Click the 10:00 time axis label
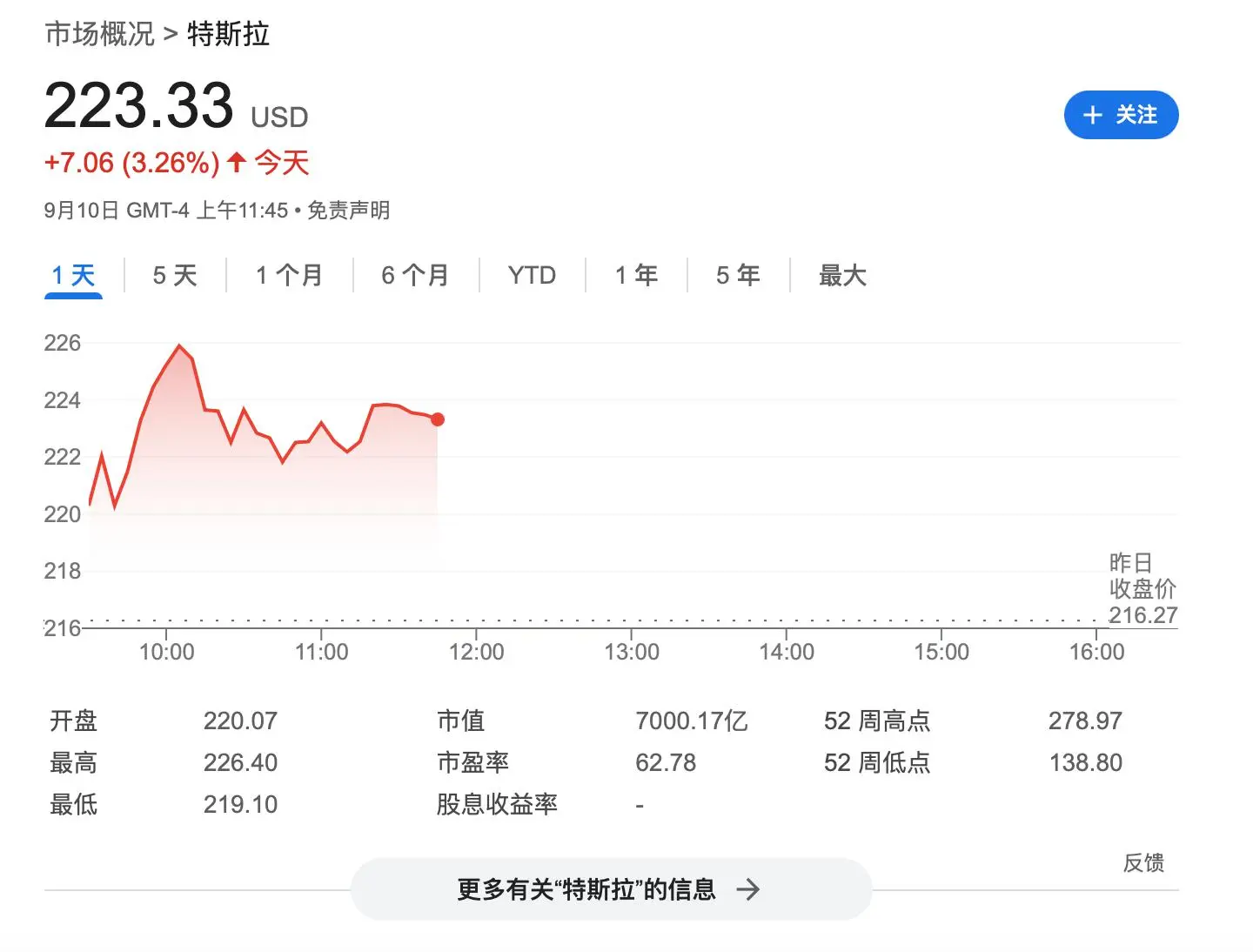The image size is (1253, 952). point(167,653)
